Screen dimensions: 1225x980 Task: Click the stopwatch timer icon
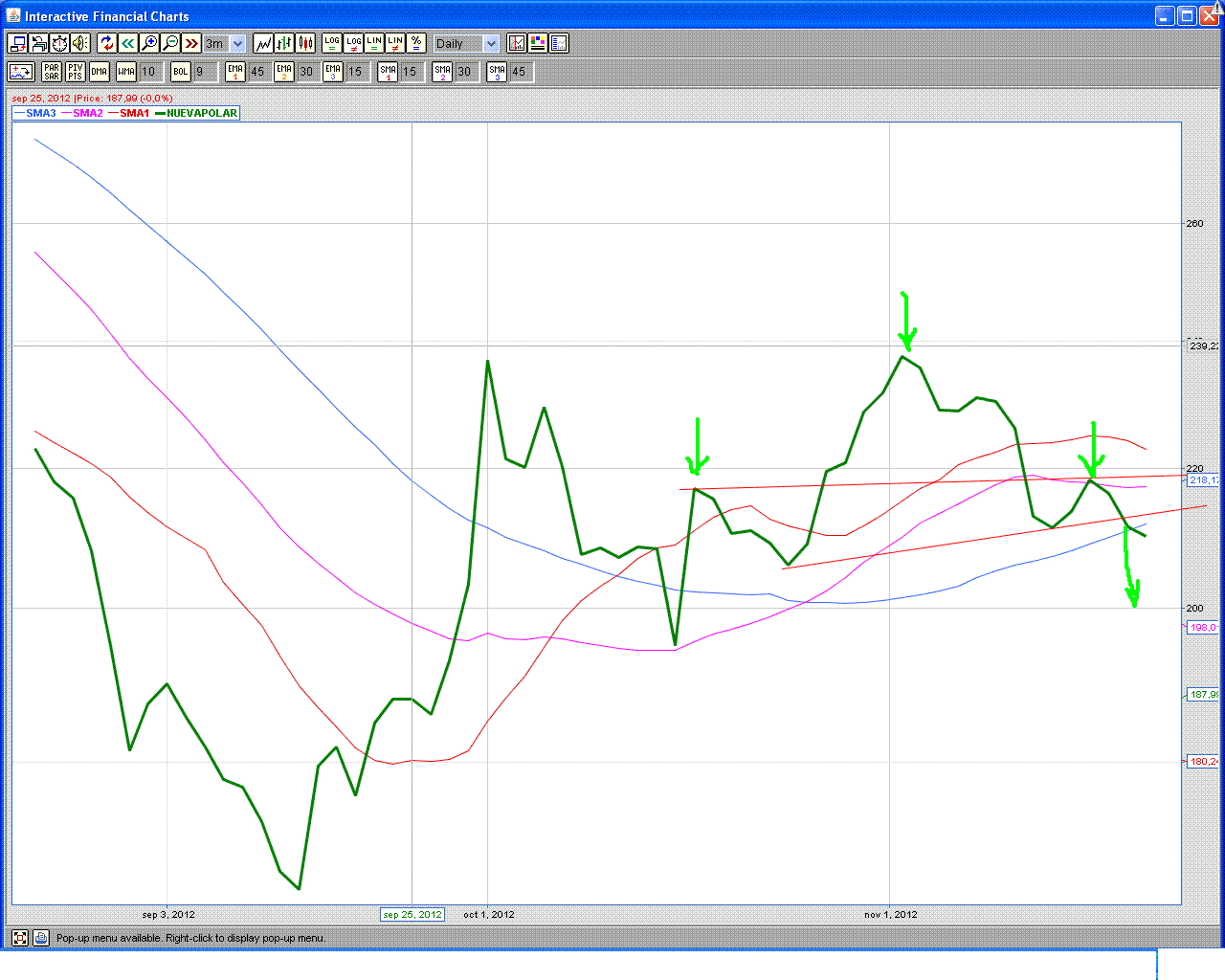(59, 43)
